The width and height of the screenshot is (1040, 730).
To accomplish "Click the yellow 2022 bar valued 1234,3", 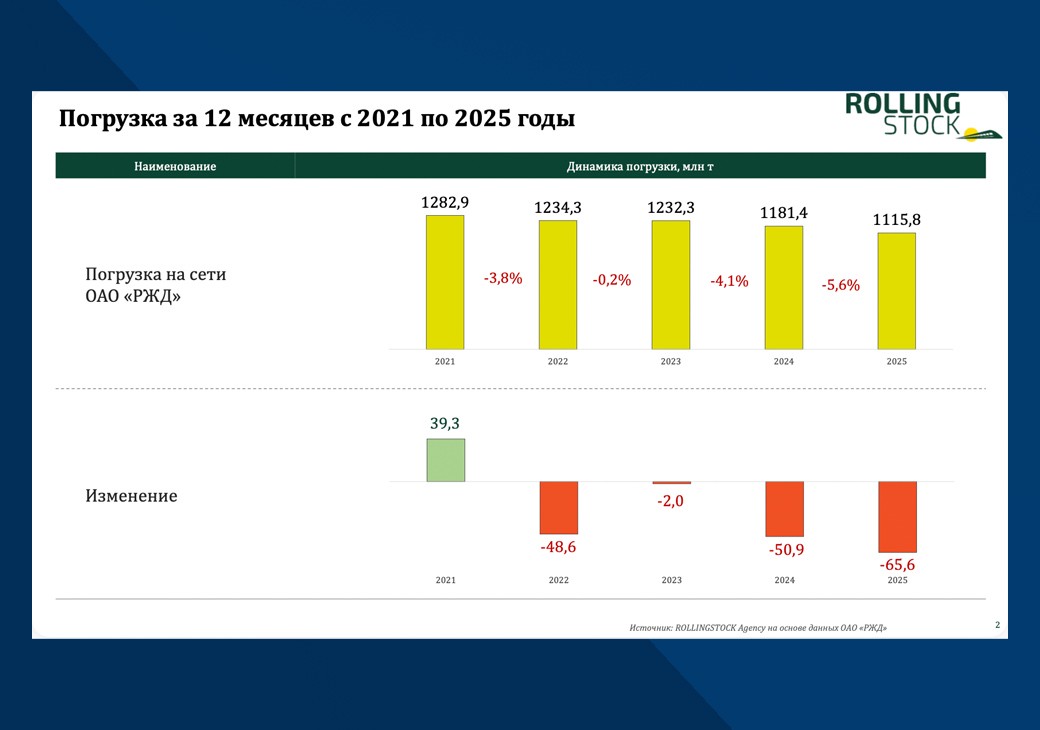I will [x=558, y=284].
